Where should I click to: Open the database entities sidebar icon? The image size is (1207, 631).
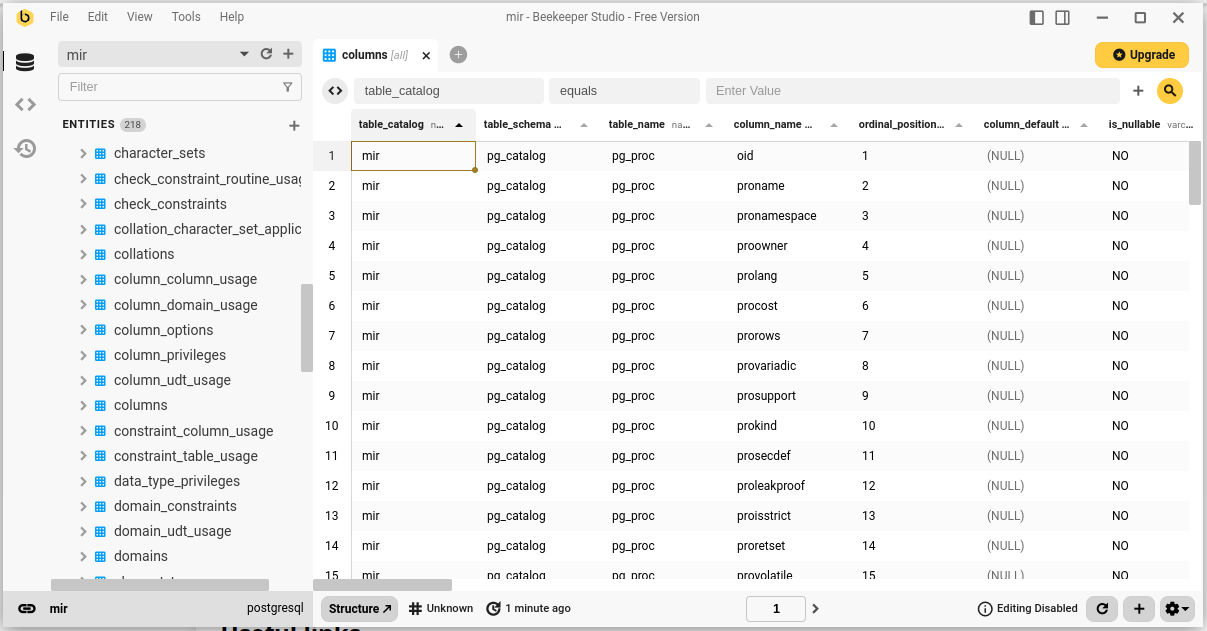pos(25,62)
